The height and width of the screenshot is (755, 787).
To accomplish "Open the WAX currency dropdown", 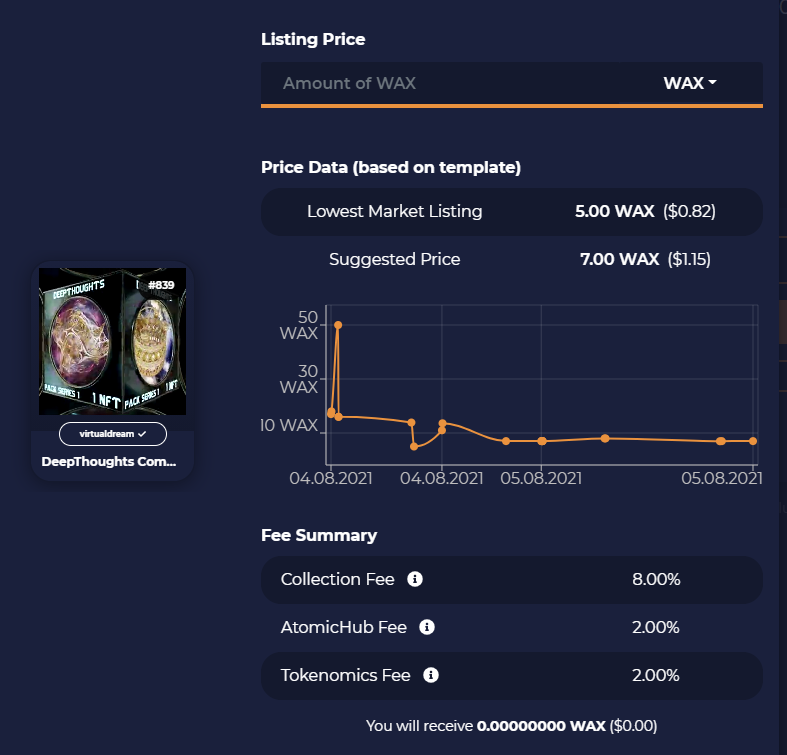I will click(x=690, y=83).
